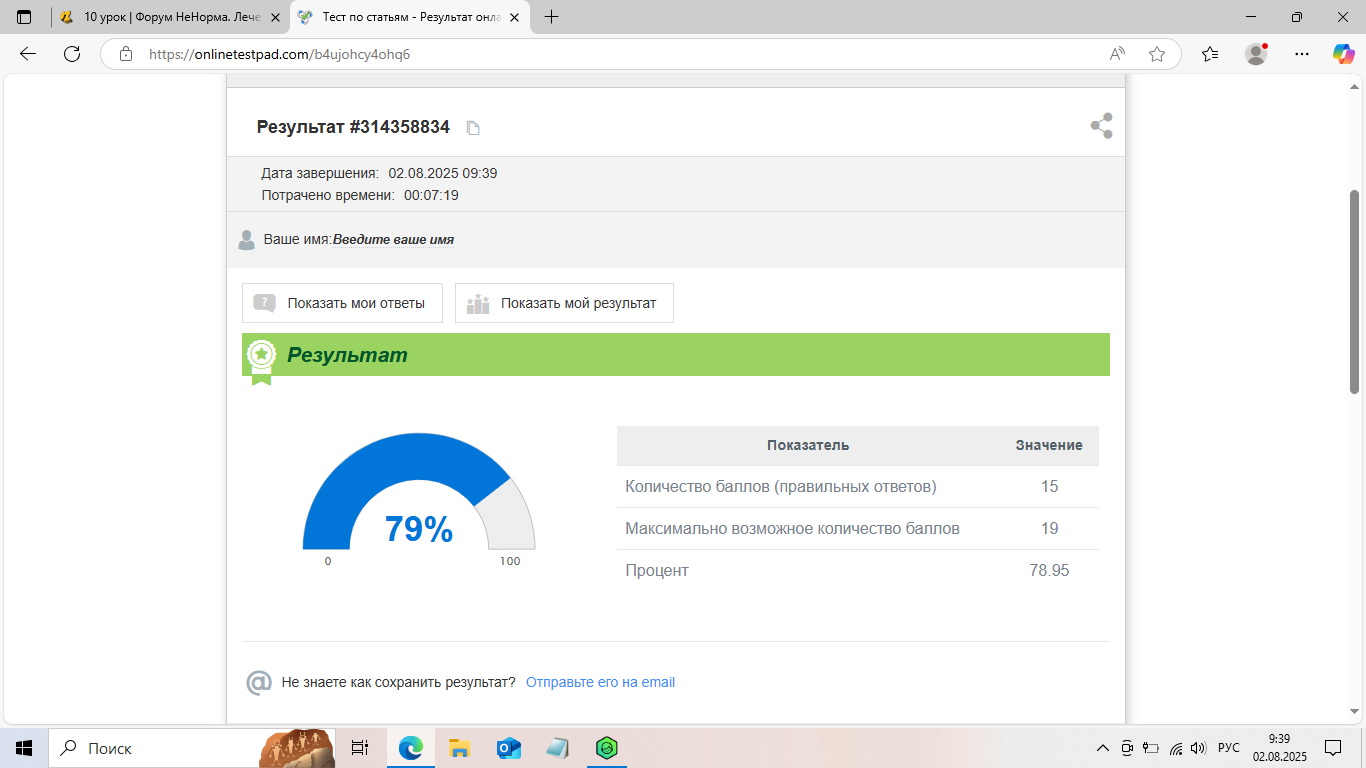This screenshot has height=768, width=1366.
Task: Click the @ email icon
Action: (259, 683)
